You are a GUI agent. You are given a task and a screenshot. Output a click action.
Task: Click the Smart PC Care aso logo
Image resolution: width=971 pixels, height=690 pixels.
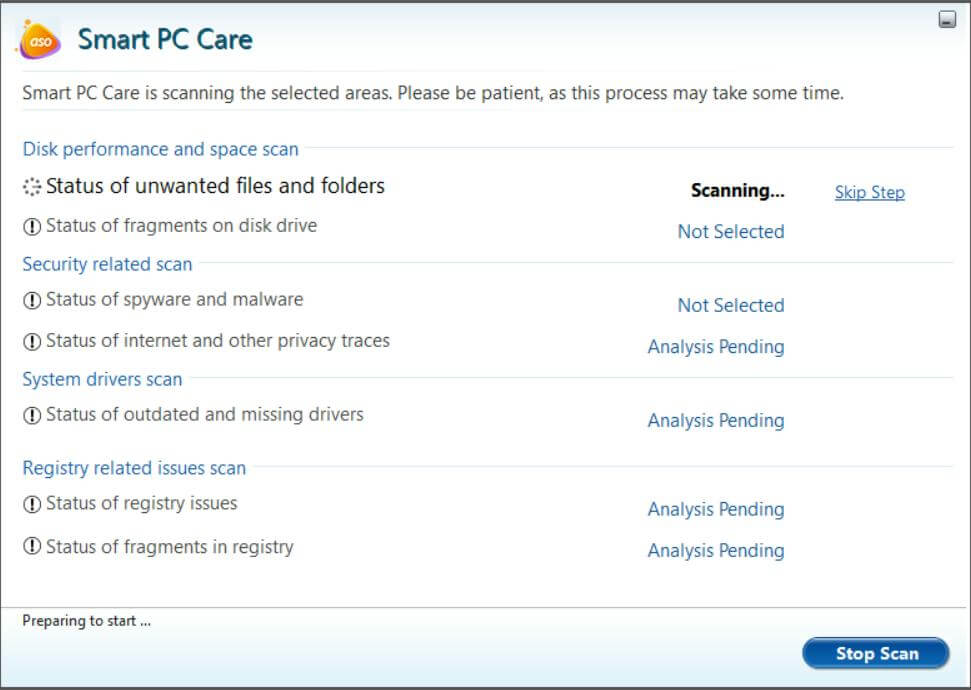(x=40, y=39)
